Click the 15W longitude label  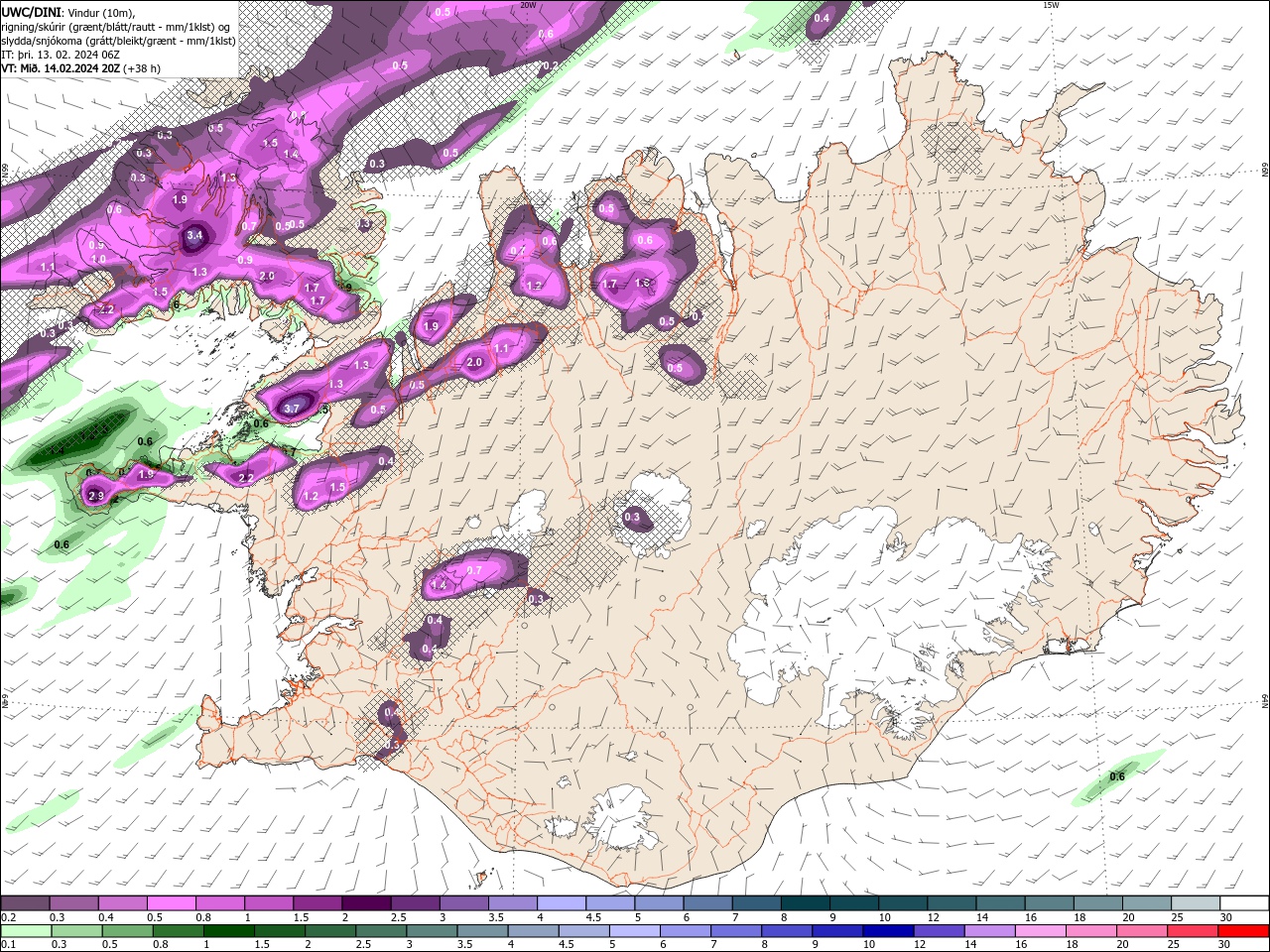(1051, 5)
